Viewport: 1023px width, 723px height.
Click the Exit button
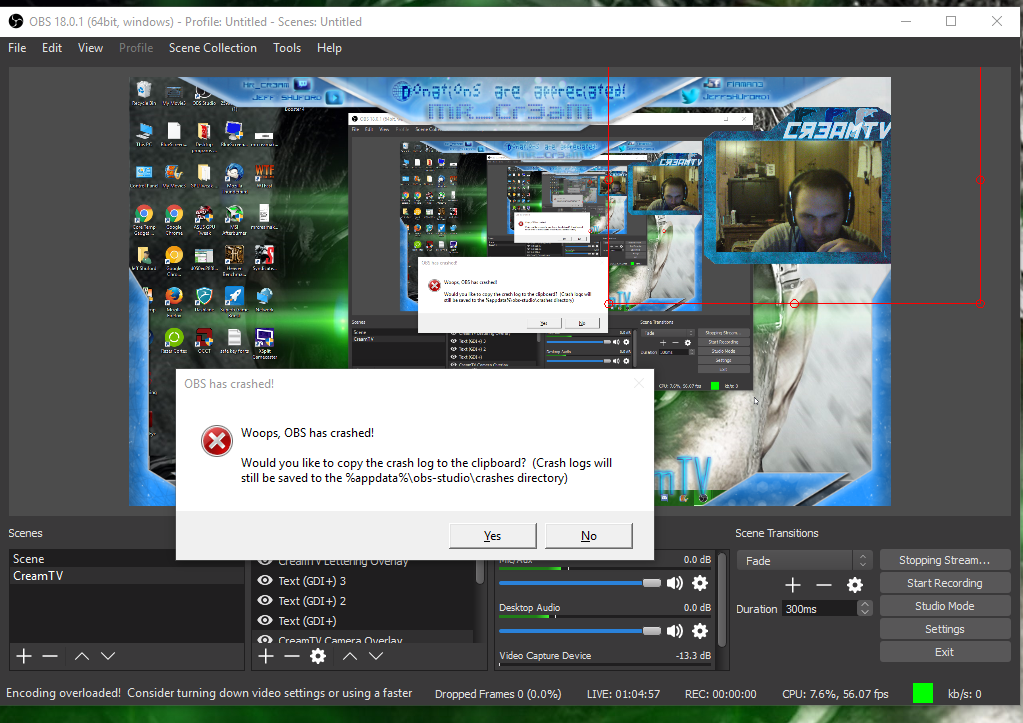[x=945, y=651]
